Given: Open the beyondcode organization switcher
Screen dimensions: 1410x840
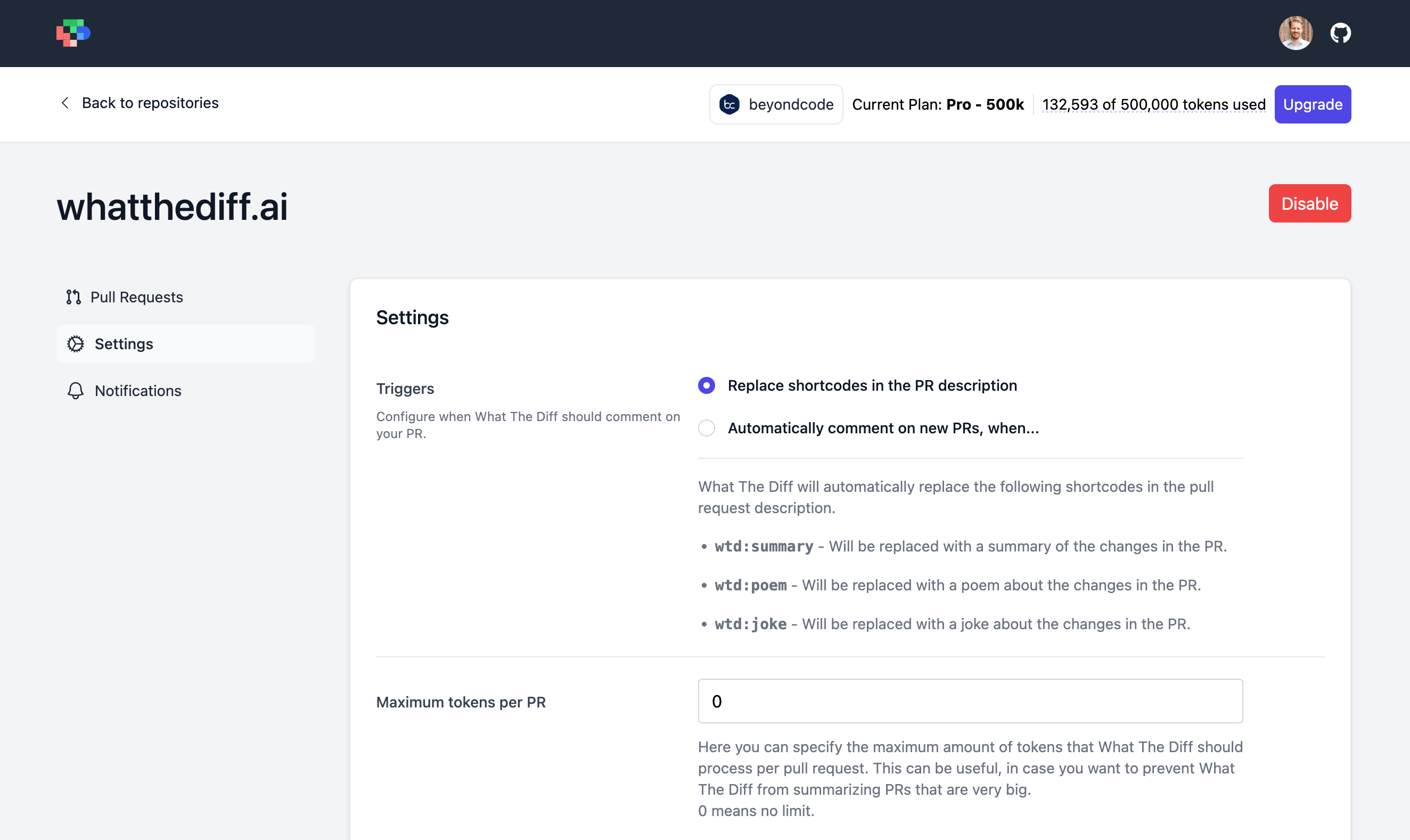Looking at the screenshot, I should (x=776, y=104).
